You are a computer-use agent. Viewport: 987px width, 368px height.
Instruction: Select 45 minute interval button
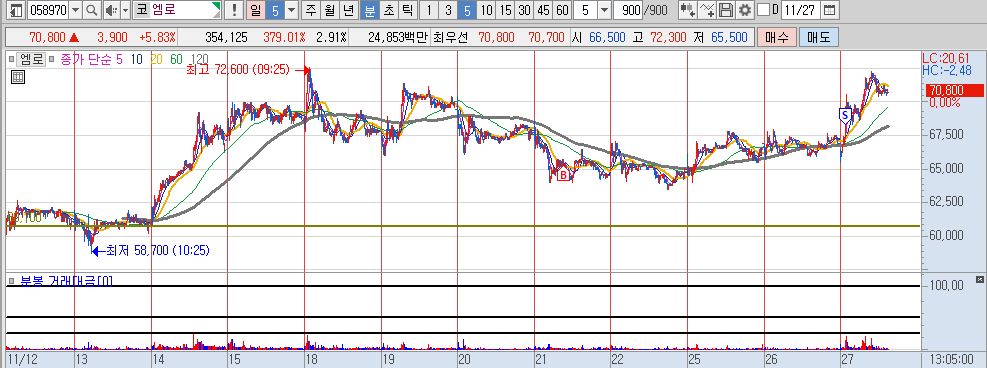click(x=543, y=10)
